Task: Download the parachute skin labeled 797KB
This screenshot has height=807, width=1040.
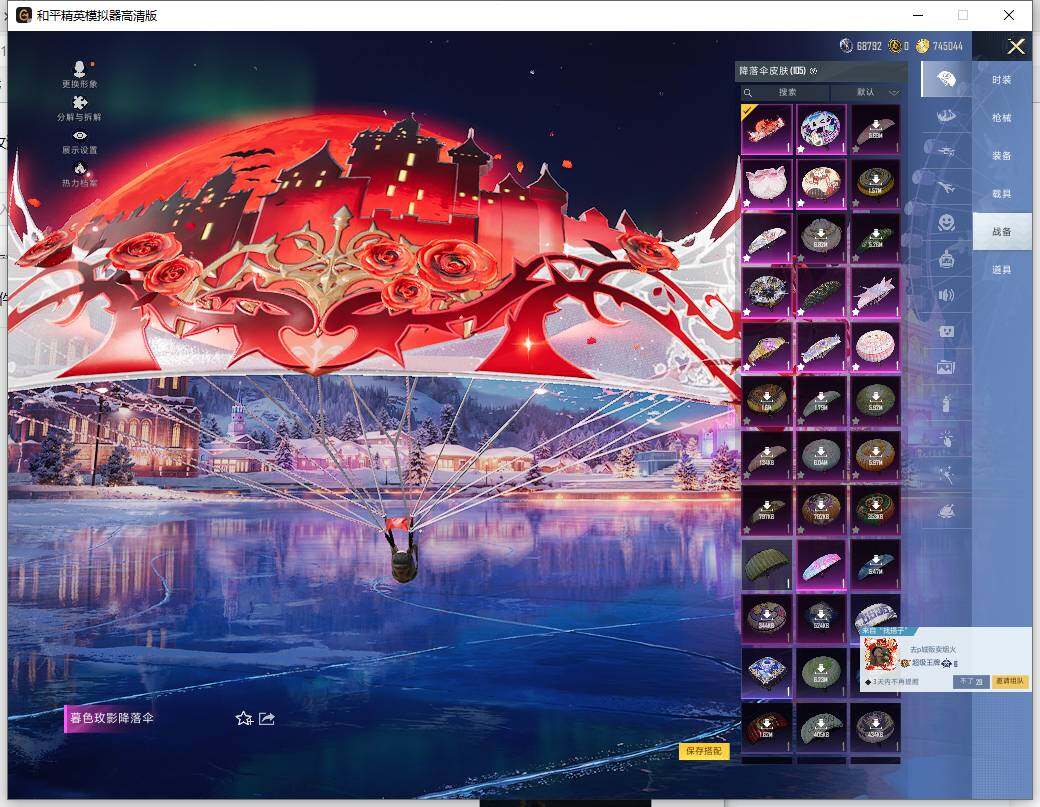Action: point(767,510)
